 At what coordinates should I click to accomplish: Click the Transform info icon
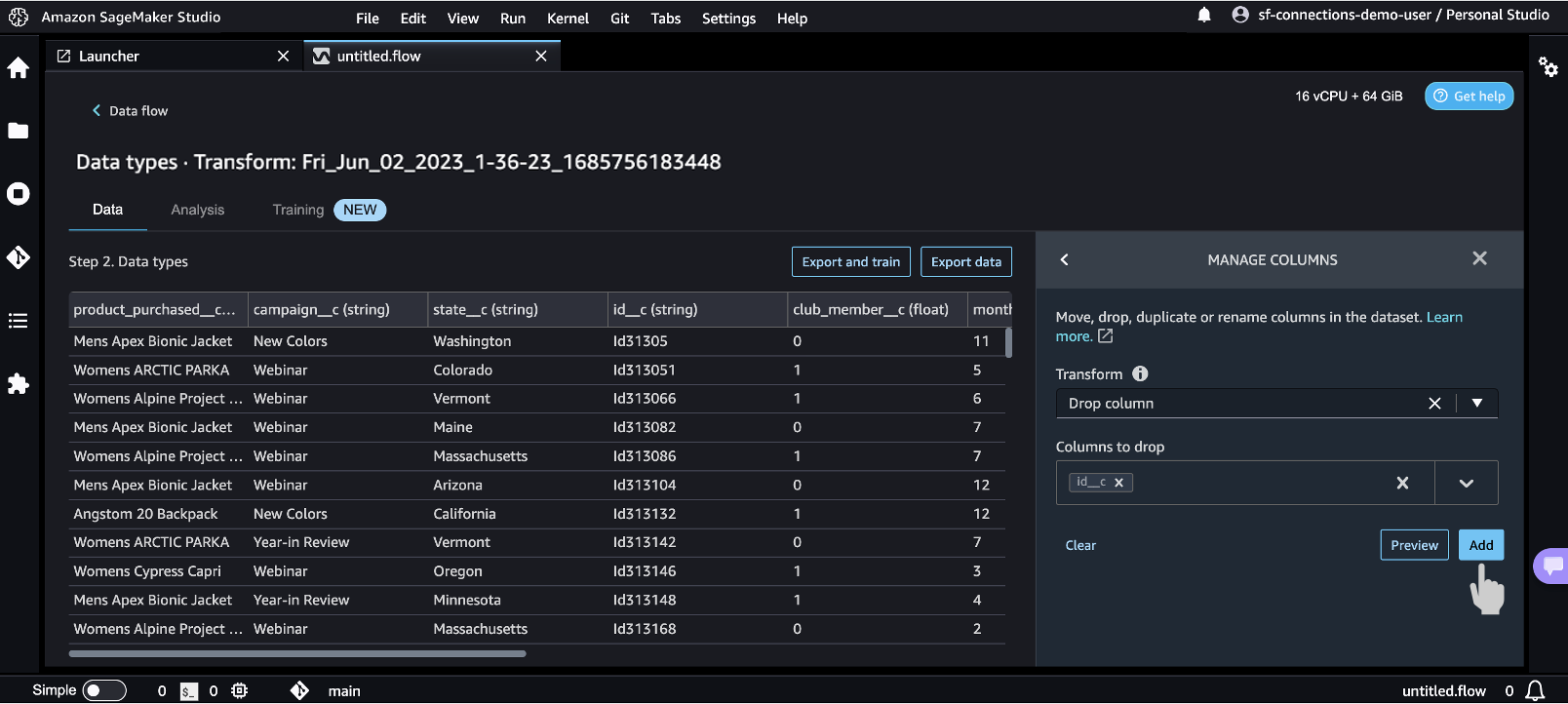(x=1140, y=373)
